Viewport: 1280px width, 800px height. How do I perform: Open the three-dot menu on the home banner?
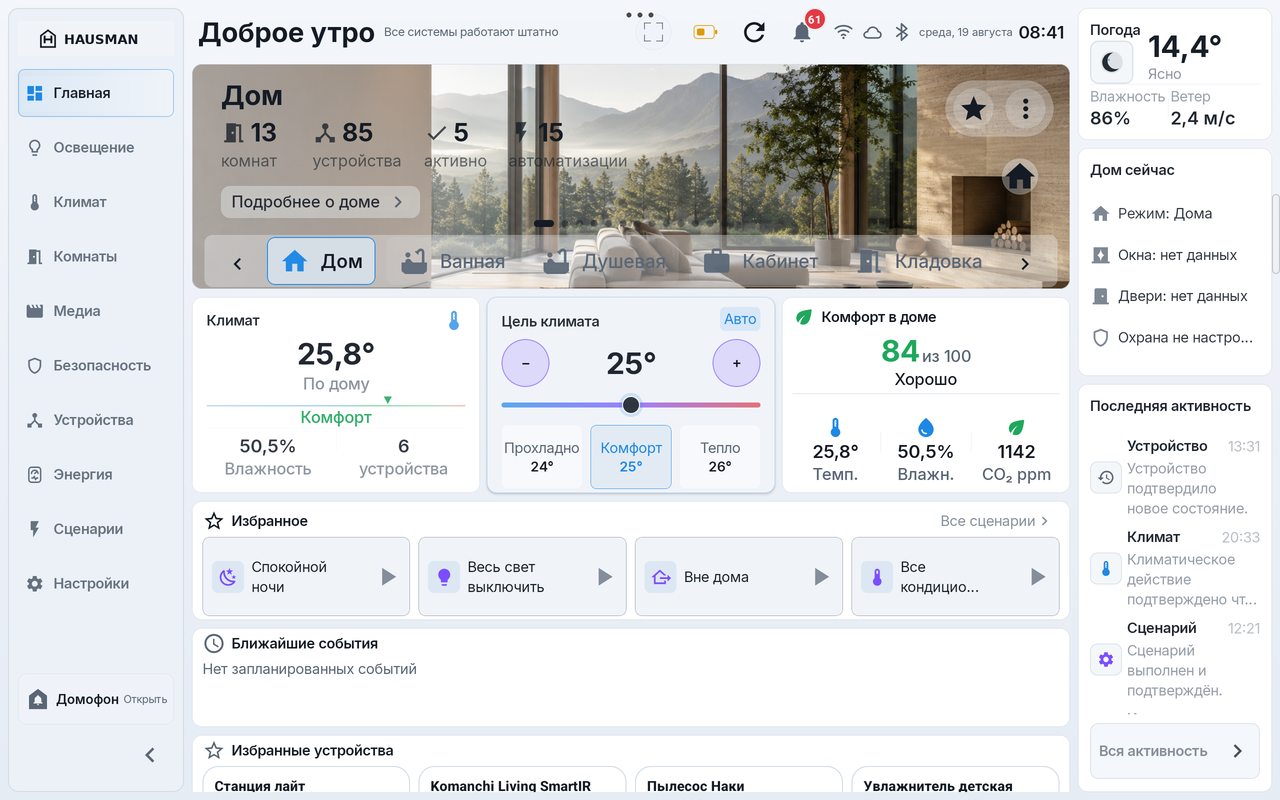click(1025, 109)
